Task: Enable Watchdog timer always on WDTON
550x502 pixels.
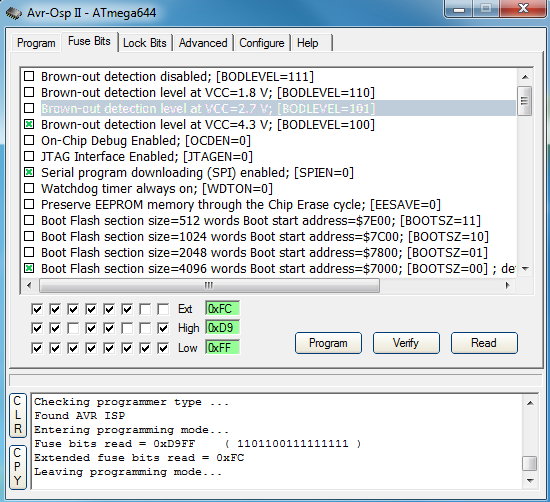Action: 29,188
